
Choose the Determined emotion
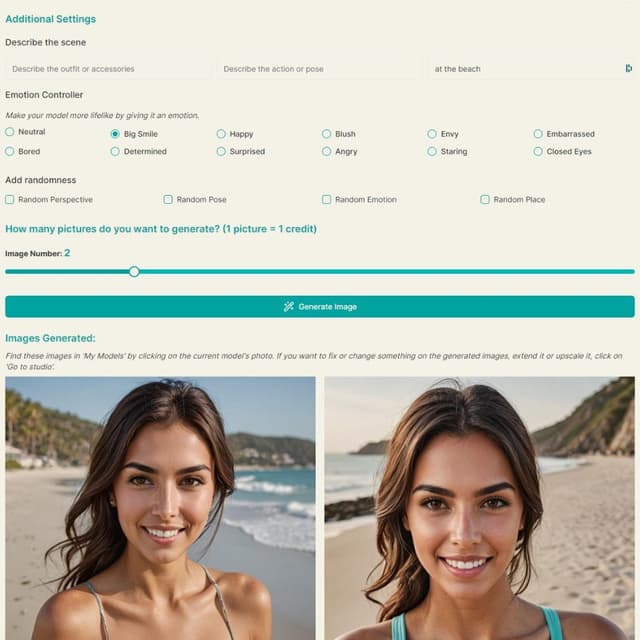pos(115,151)
